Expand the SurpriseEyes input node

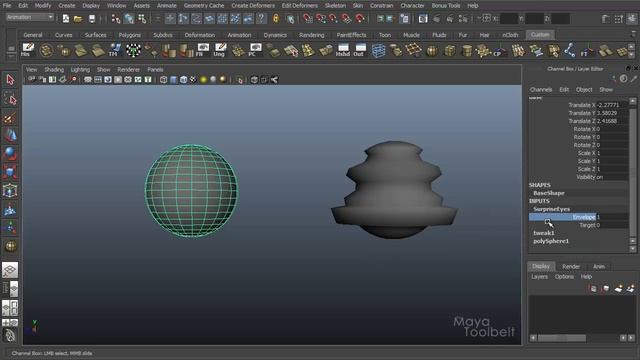click(x=551, y=209)
